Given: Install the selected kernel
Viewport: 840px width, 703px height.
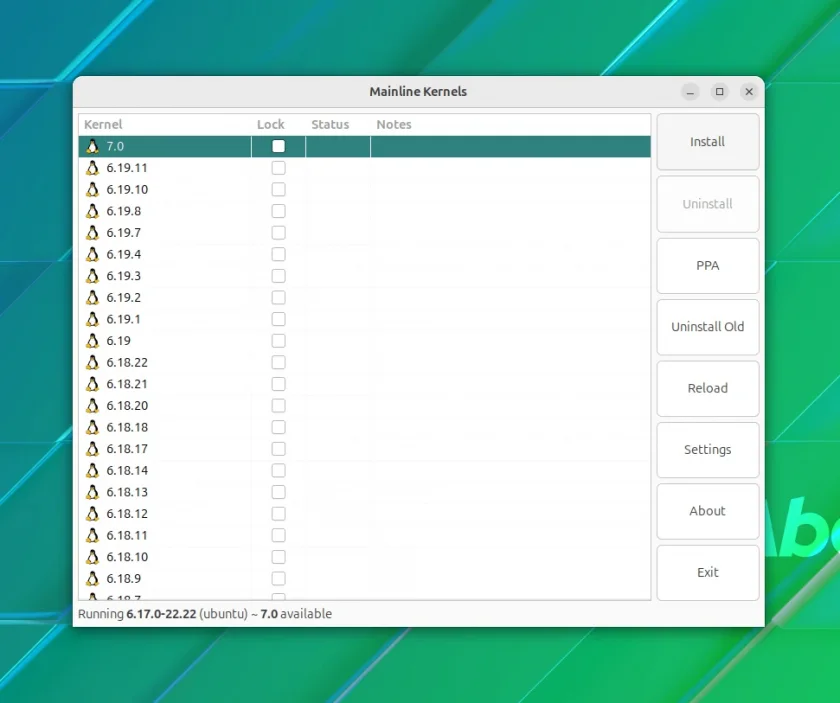Looking at the screenshot, I should point(708,142).
